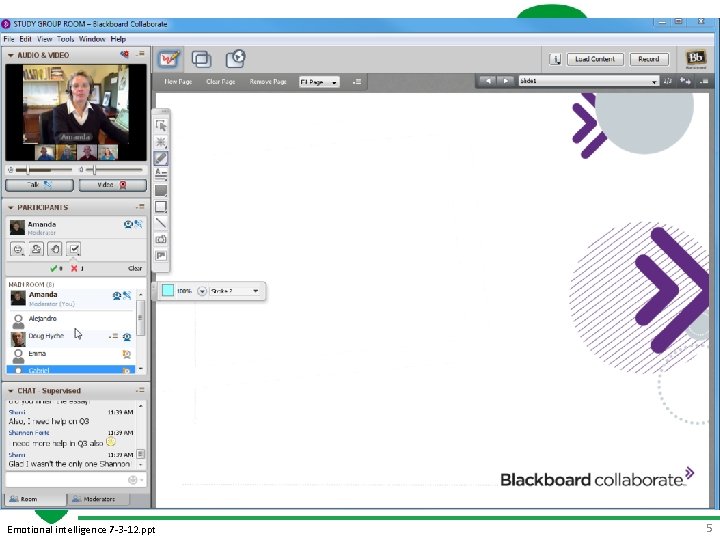
Task: Clear the polling responses
Action: coord(135,268)
